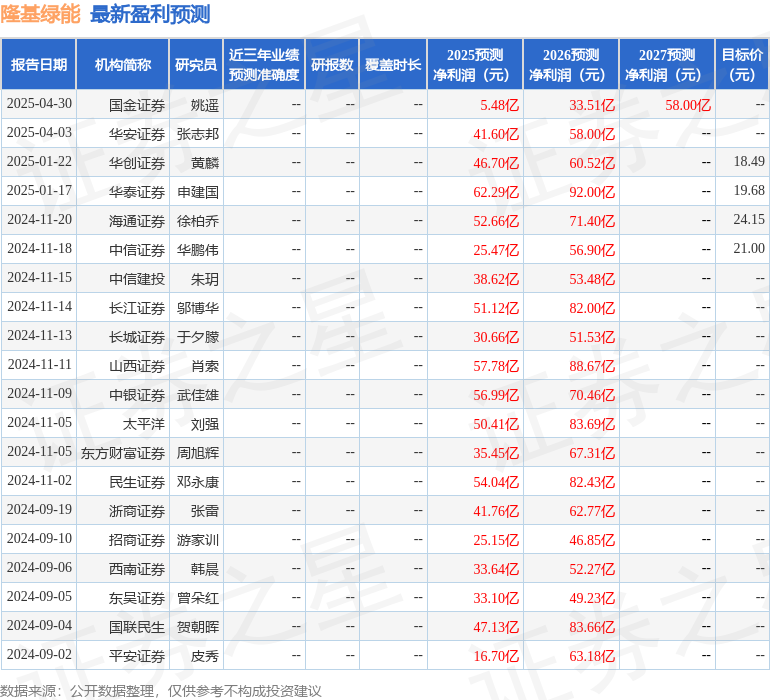Click the 研究员 column header
The width and height of the screenshot is (770, 700).
coord(195,65)
